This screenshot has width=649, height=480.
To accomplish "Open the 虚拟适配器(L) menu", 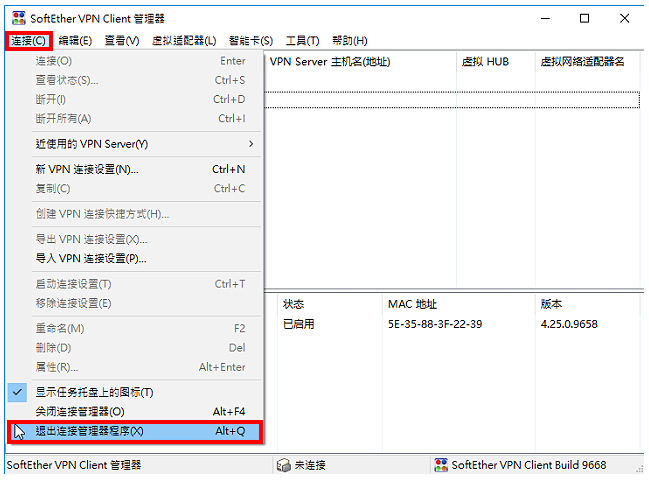I will (184, 41).
